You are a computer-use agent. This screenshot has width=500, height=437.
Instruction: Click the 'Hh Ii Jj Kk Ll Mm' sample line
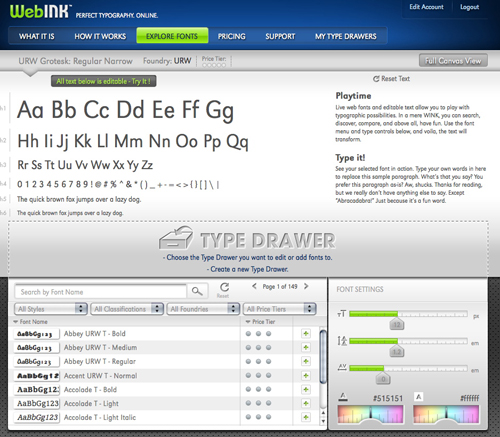click(x=133, y=141)
